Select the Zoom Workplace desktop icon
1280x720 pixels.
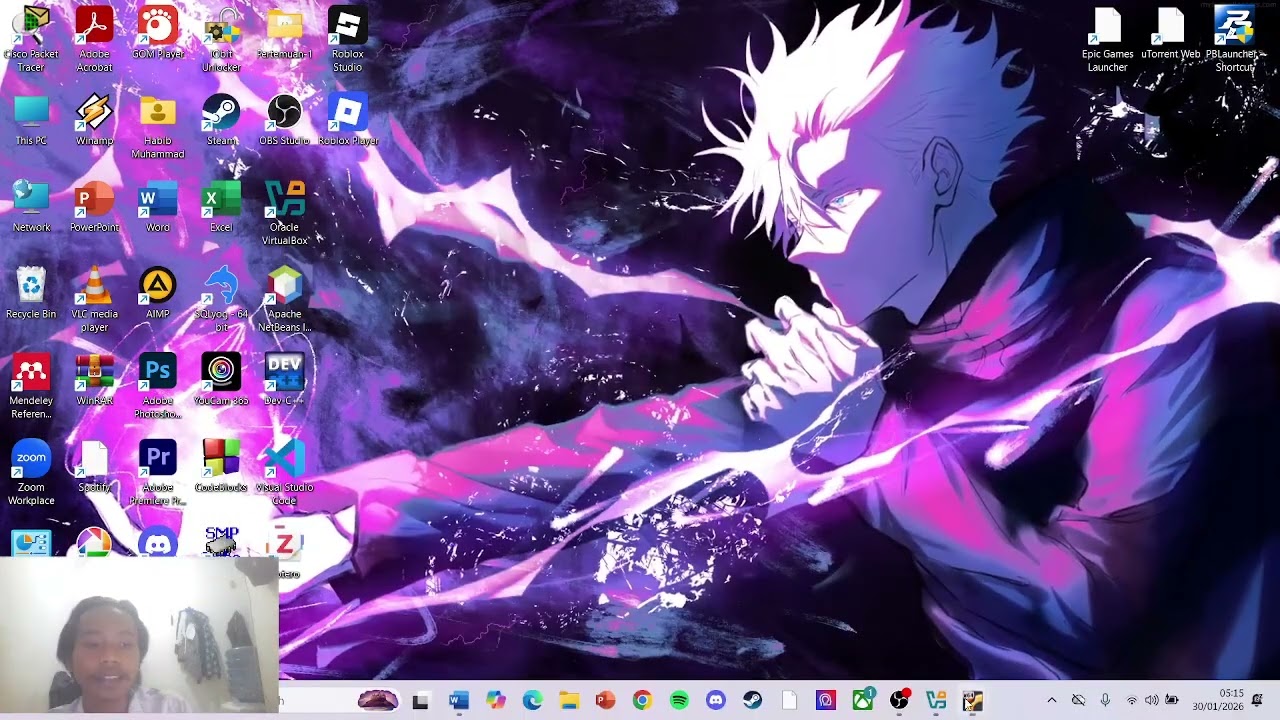click(31, 474)
